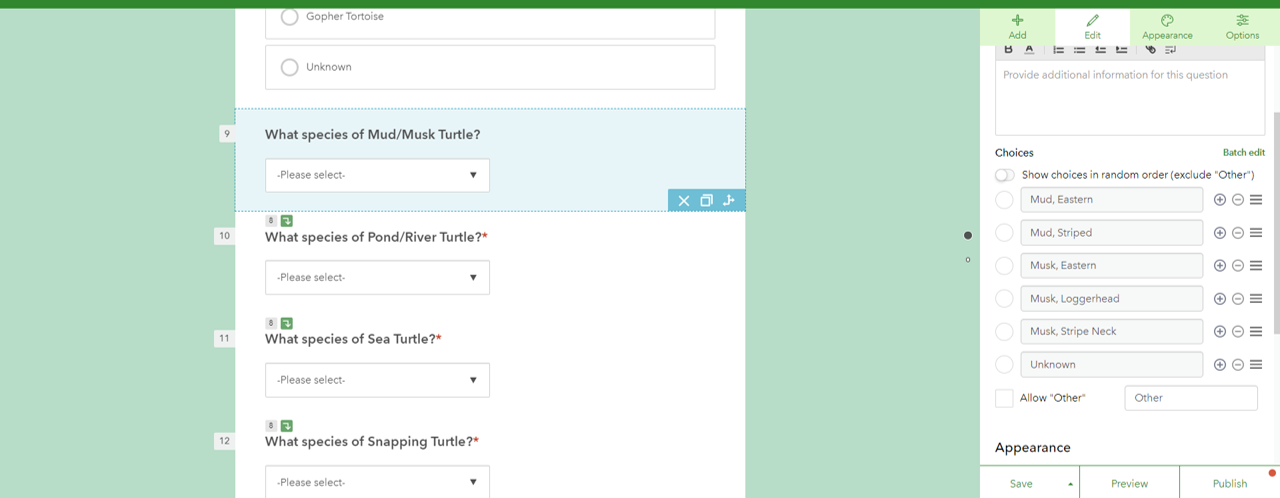The image size is (1280, 498).
Task: Add a choice after Mud, Striped
Action: click(1219, 233)
